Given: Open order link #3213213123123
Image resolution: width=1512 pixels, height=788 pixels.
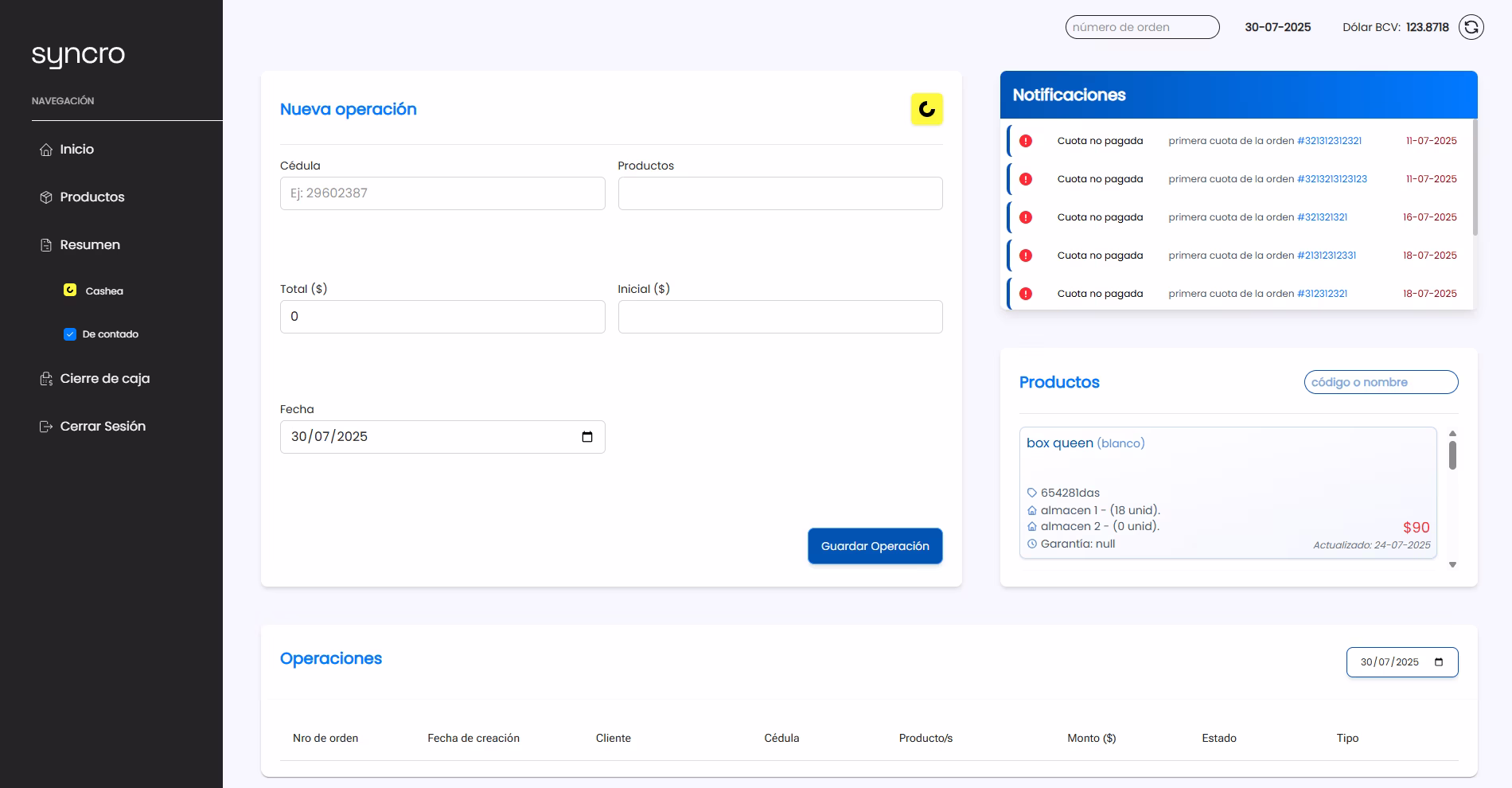Looking at the screenshot, I should tap(1332, 179).
